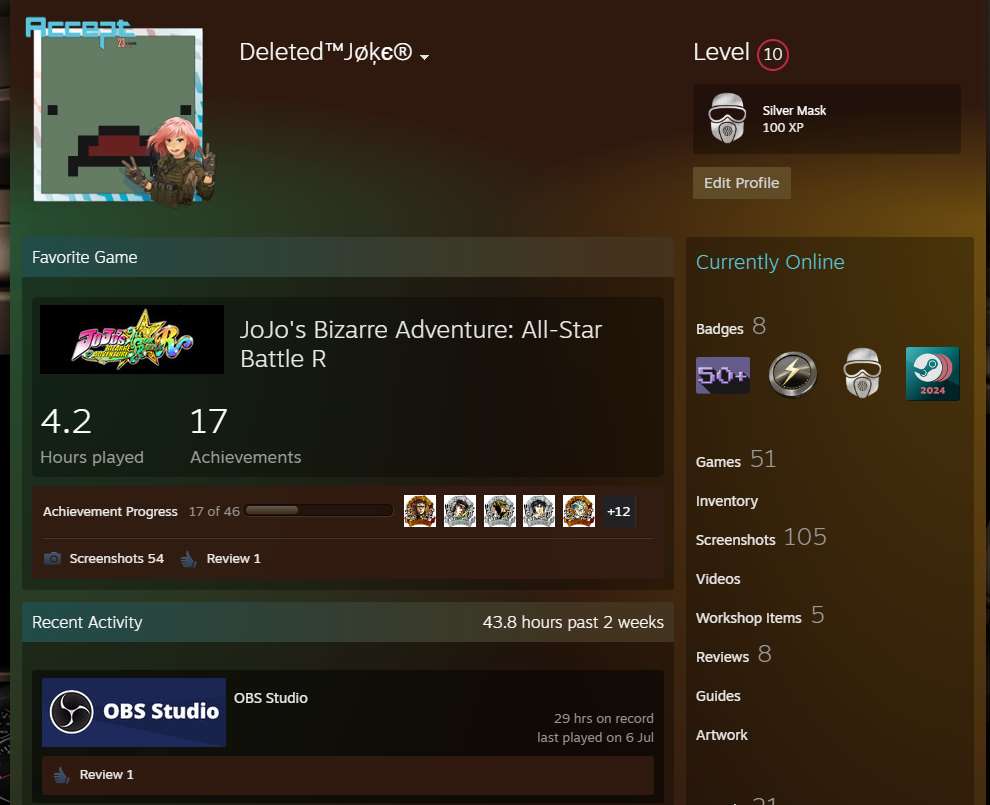Click the second JoJo achievement icon
Viewport: 990px width, 805px height.
460,511
